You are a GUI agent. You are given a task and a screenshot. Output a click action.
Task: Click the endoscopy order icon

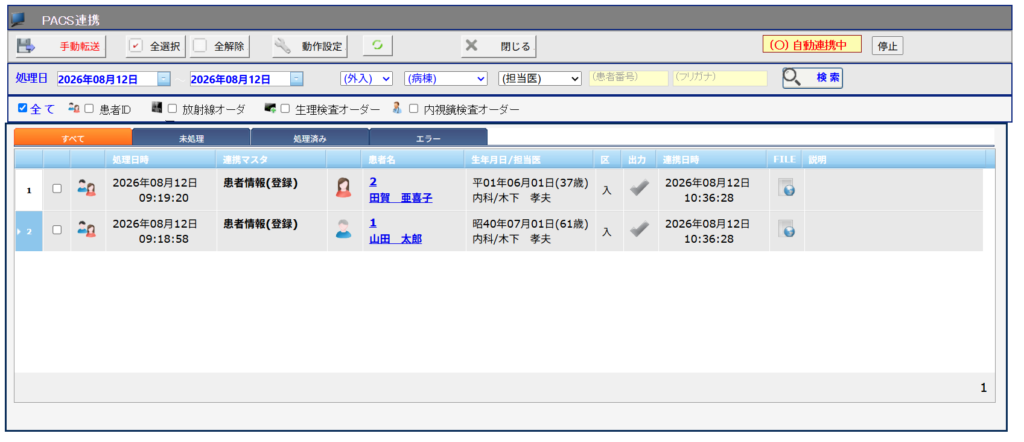tap(397, 108)
